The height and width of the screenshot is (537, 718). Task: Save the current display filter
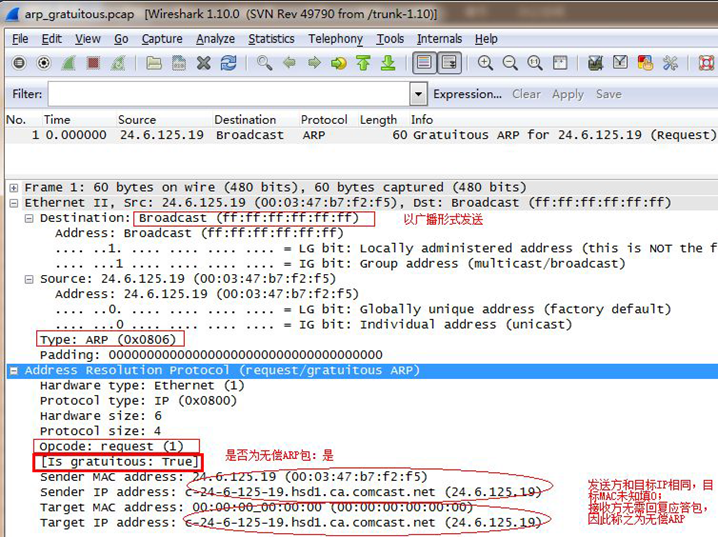pos(609,94)
